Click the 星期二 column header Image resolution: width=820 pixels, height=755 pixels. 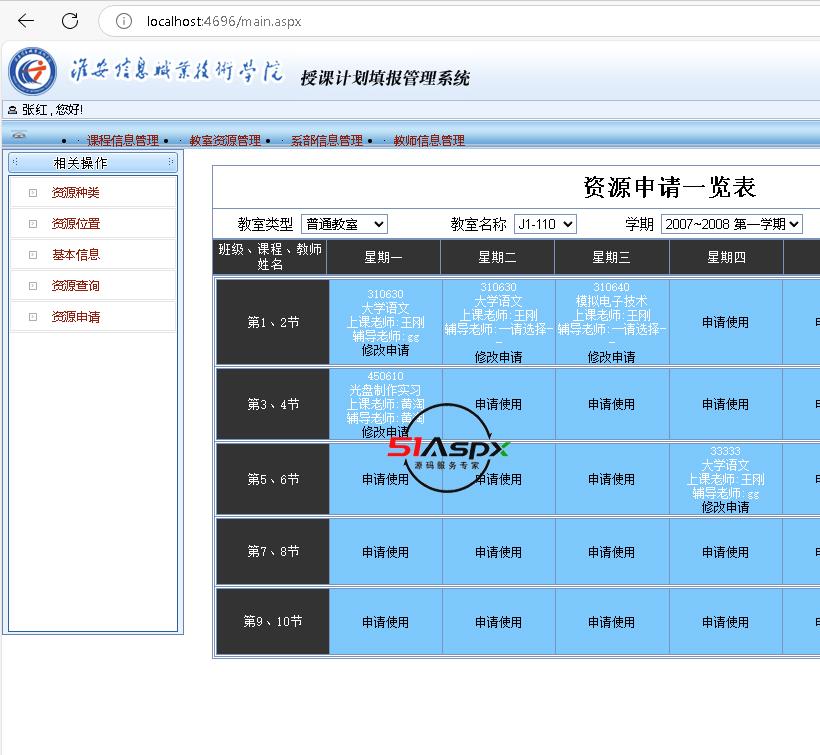(x=497, y=257)
